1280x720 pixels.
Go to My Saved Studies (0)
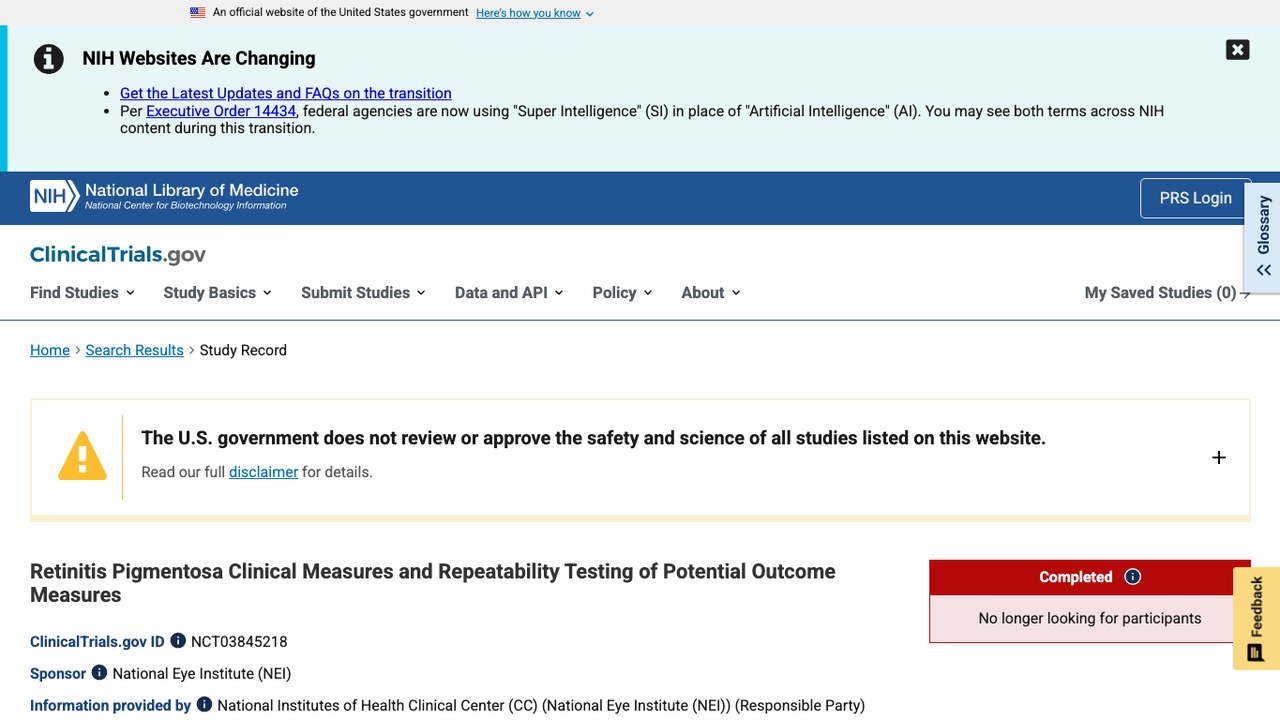point(1167,292)
